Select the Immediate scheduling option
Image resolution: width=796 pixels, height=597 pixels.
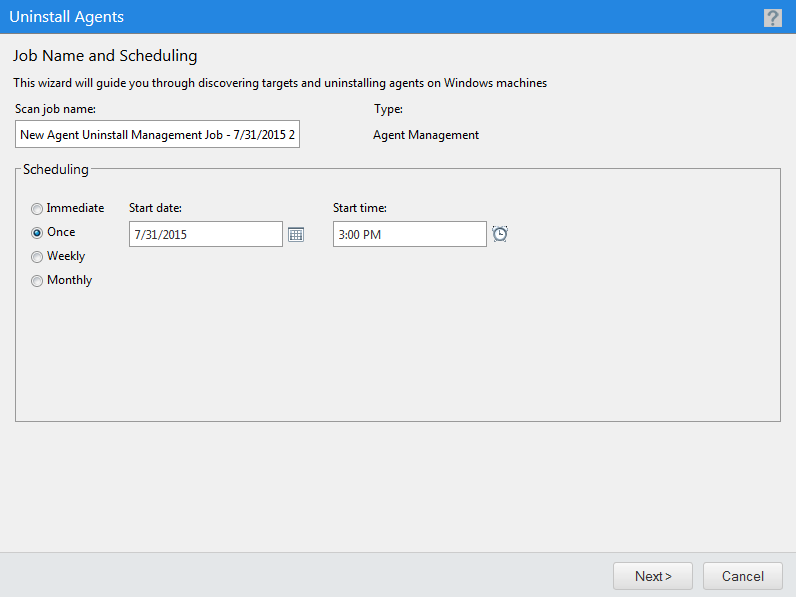tap(37, 209)
